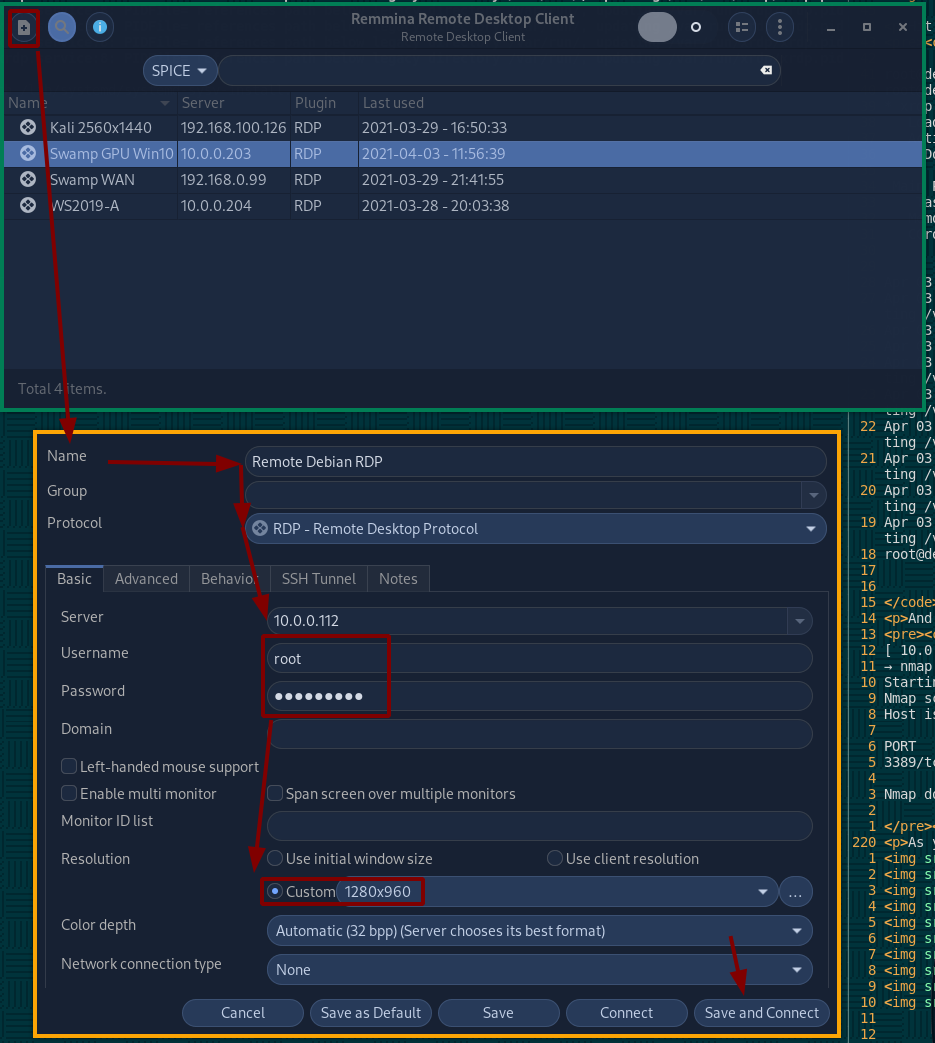Click the Connect button
Viewport: 935px width, 1043px height.
626,1013
